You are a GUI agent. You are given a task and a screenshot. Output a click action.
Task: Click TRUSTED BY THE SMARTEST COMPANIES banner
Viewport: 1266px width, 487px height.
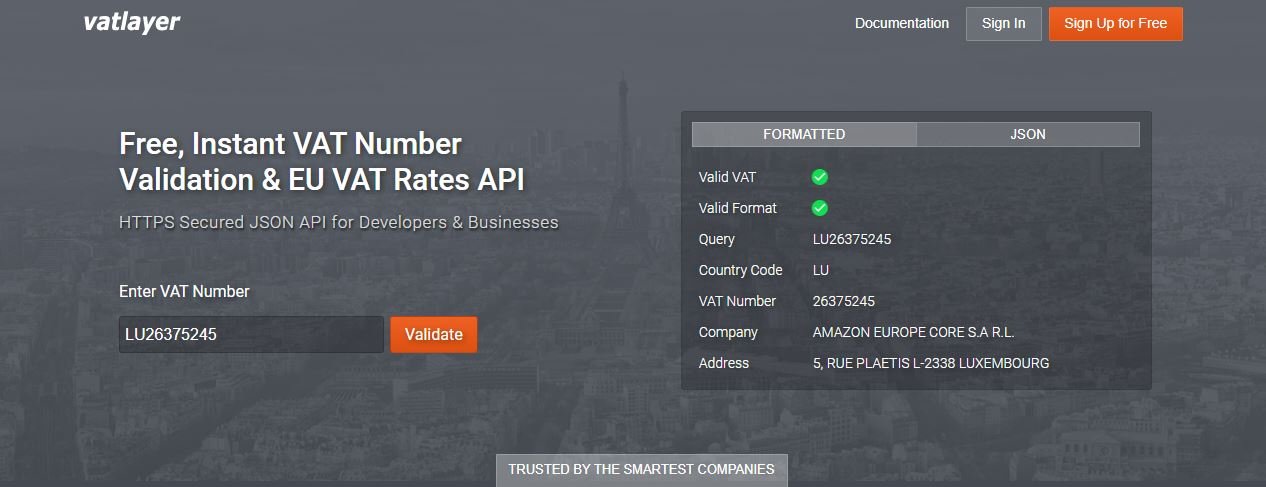pyautogui.click(x=641, y=469)
